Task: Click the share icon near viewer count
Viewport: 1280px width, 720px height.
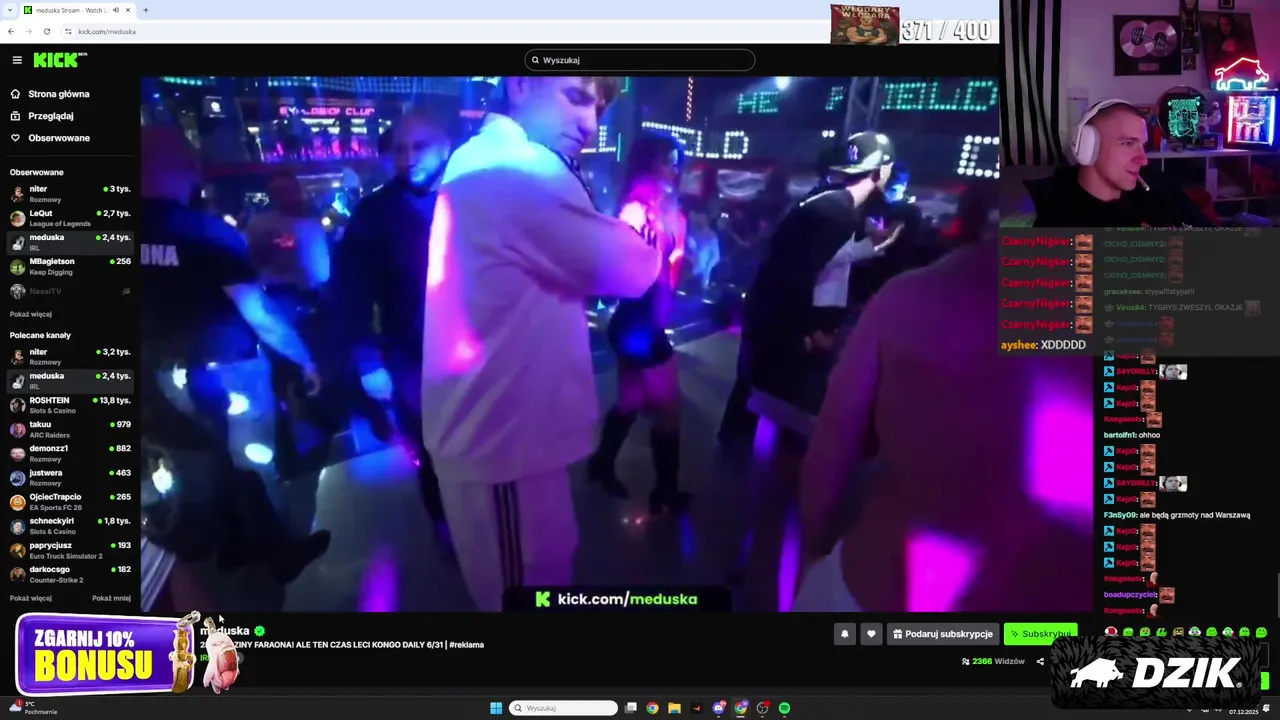Action: point(1040,661)
